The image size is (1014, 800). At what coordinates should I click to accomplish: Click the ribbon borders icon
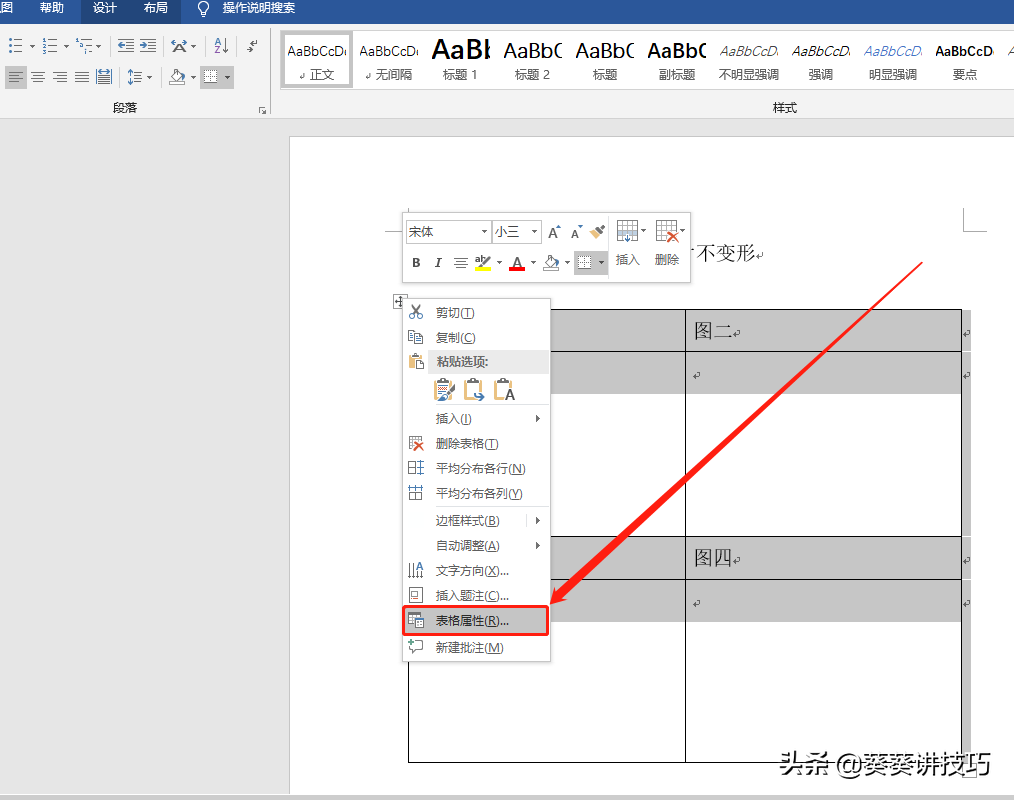click(211, 78)
